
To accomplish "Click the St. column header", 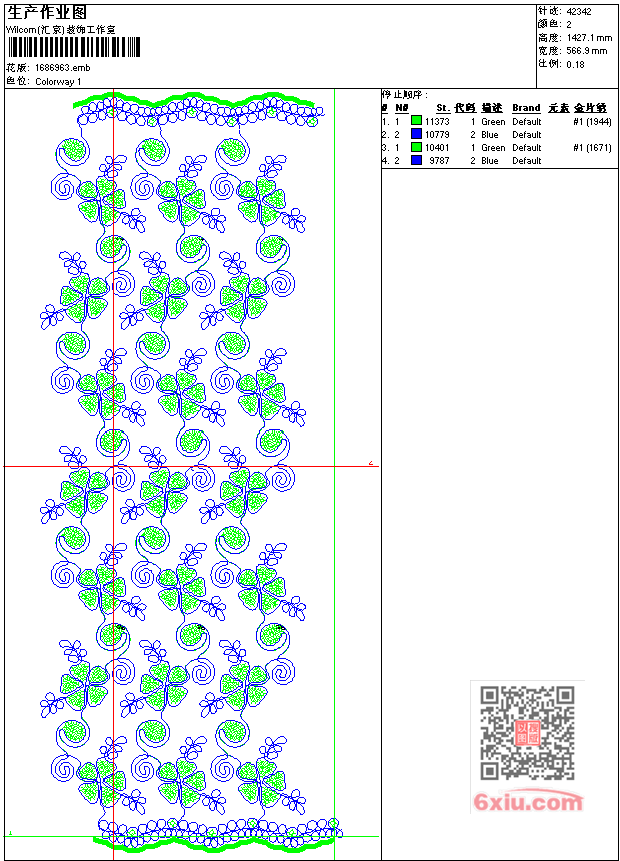I will coord(442,108).
